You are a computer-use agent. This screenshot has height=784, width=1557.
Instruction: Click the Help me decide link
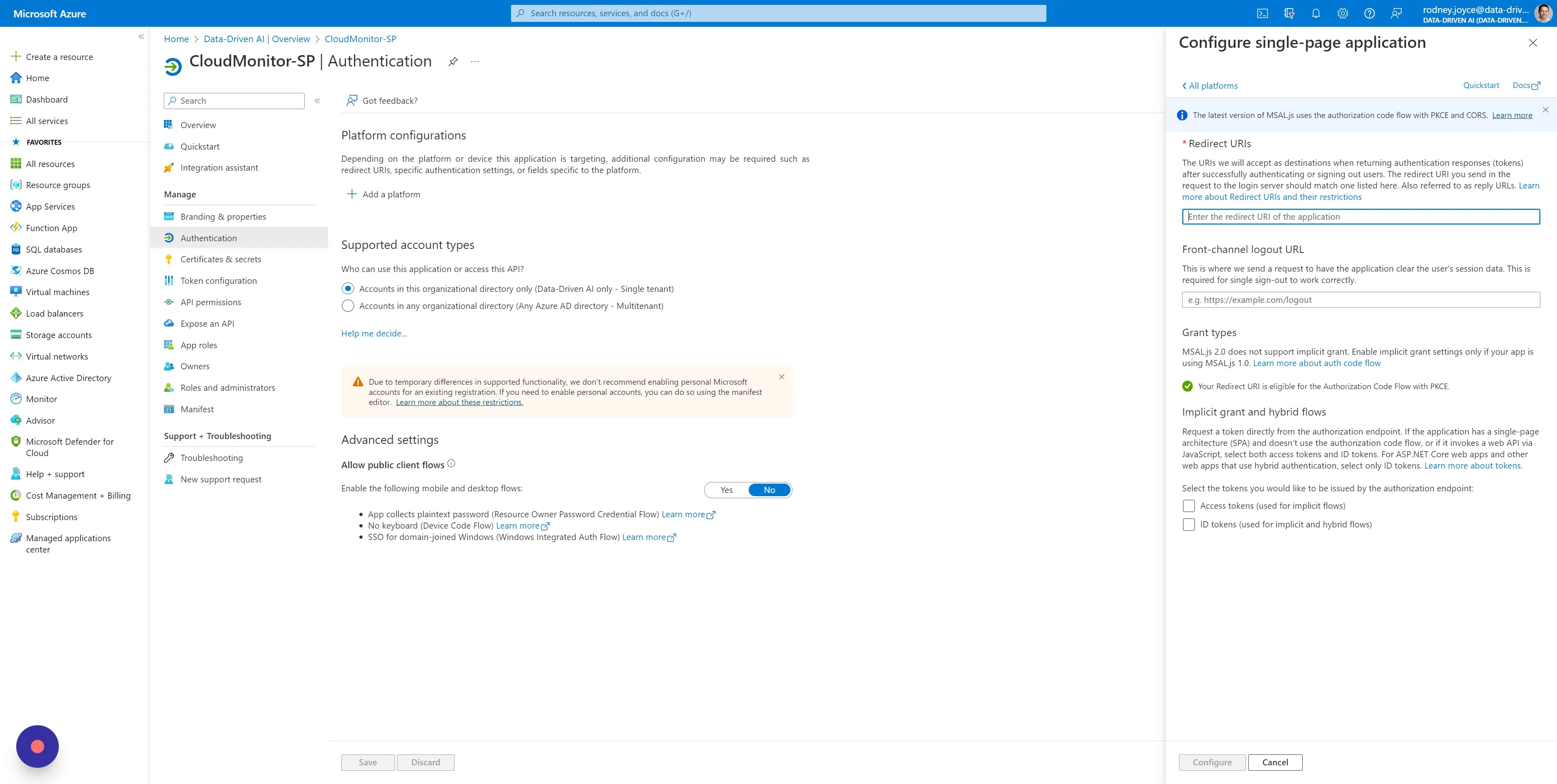pyautogui.click(x=374, y=333)
